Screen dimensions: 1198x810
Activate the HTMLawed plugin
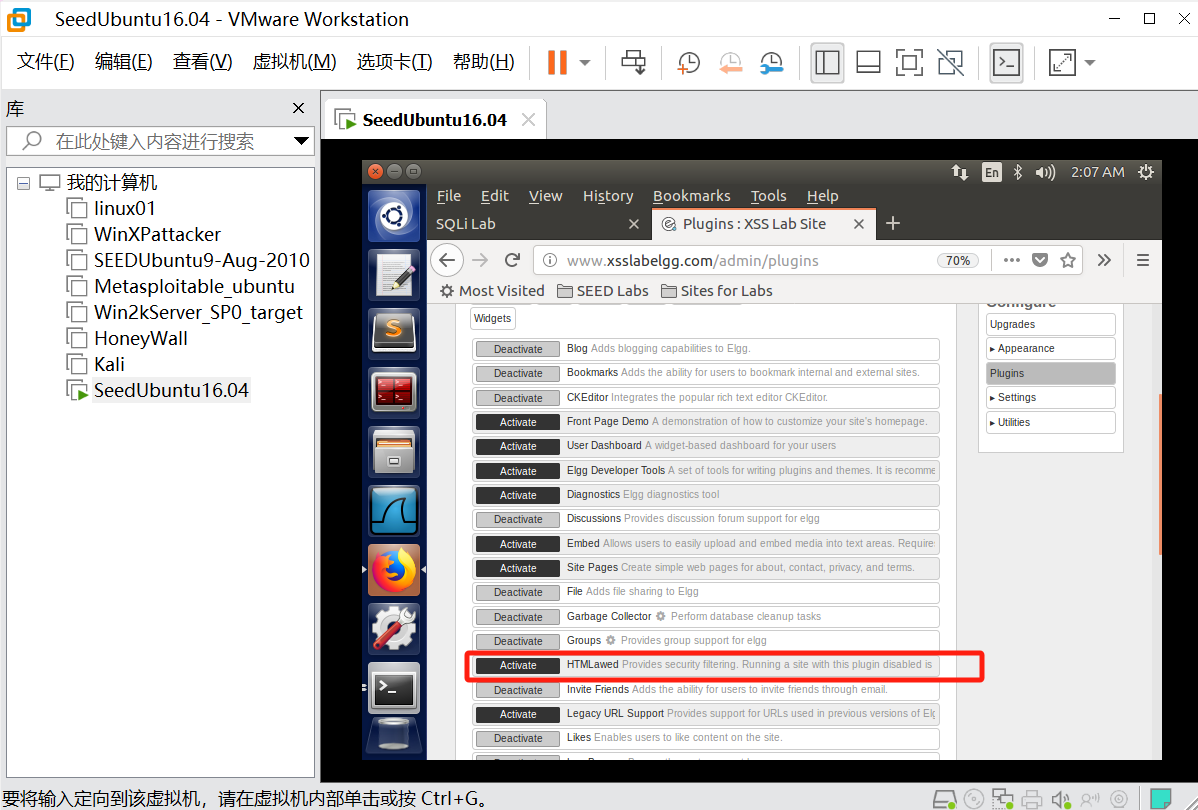[x=518, y=666]
